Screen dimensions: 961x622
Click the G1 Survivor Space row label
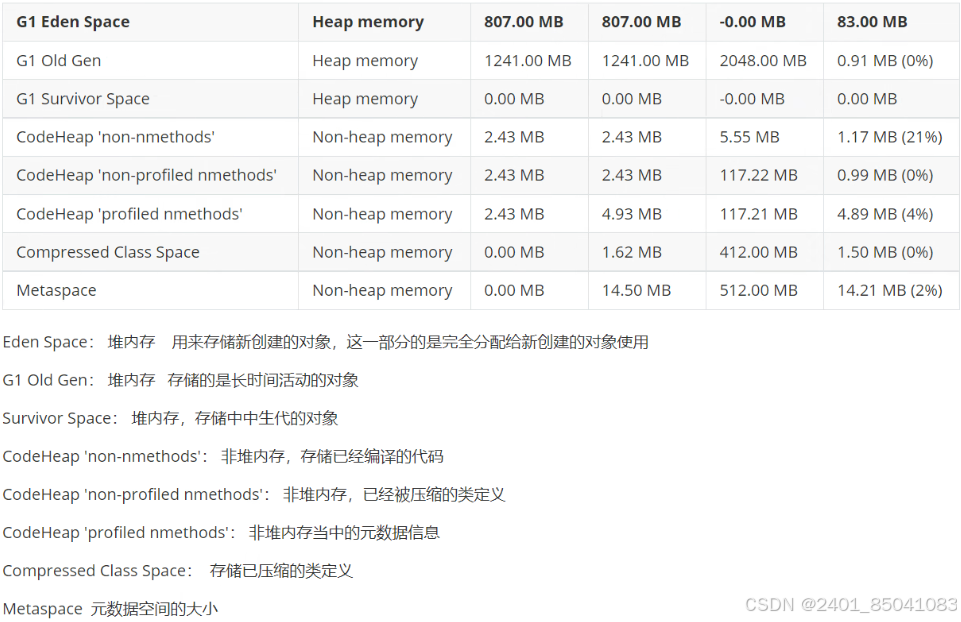(x=150, y=99)
